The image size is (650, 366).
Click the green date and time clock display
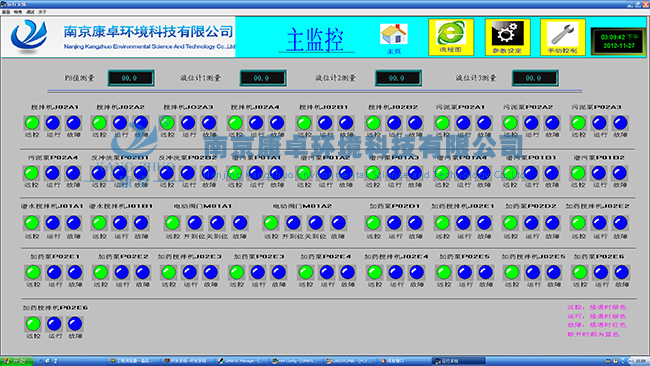618,41
